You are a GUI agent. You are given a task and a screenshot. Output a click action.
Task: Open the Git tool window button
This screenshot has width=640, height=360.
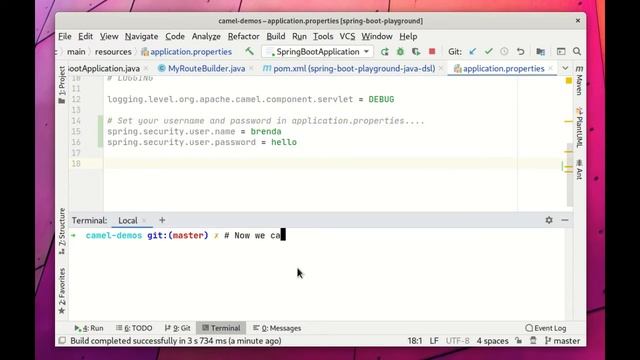tap(178, 328)
